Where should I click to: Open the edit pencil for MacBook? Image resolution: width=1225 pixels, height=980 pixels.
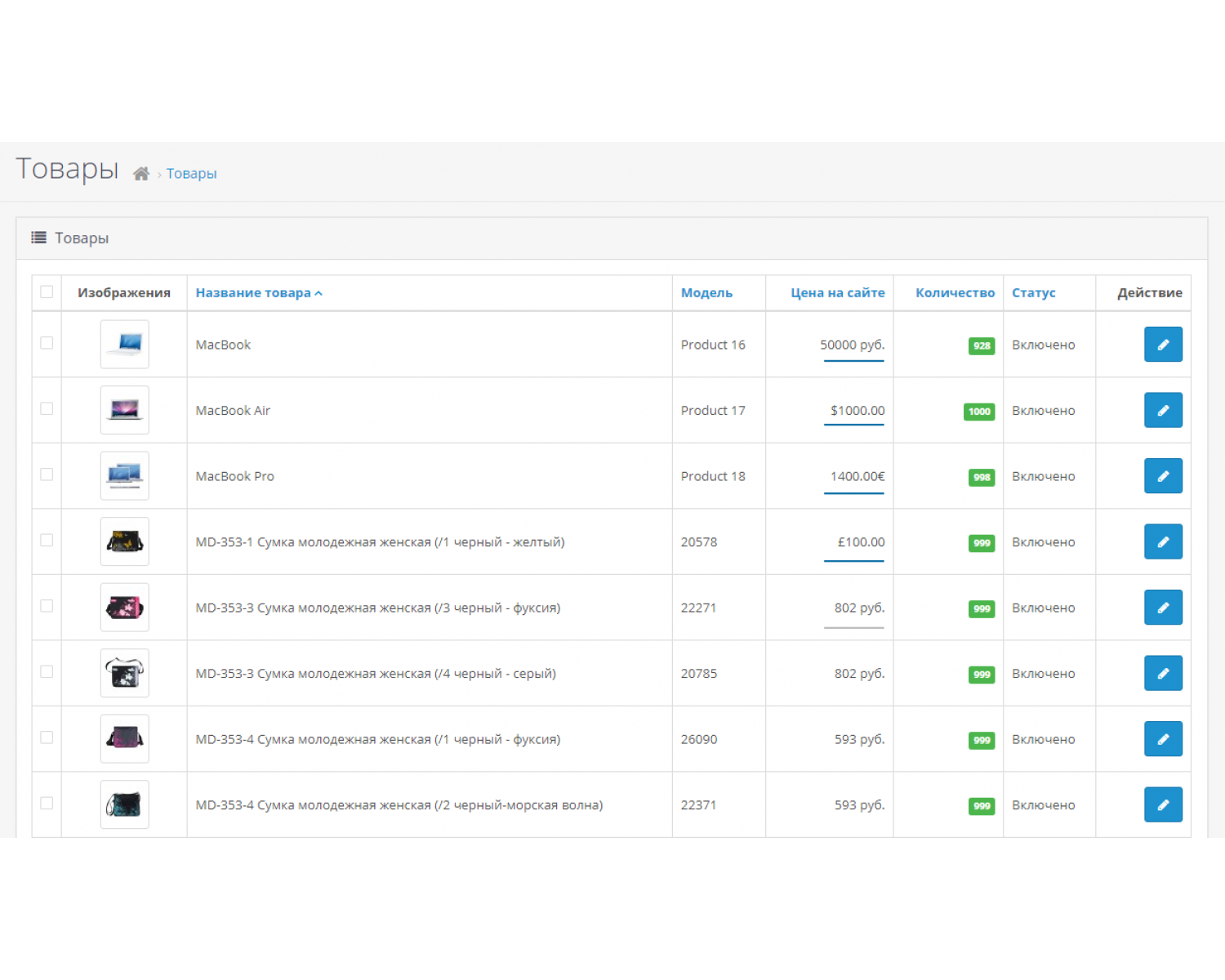(x=1163, y=344)
